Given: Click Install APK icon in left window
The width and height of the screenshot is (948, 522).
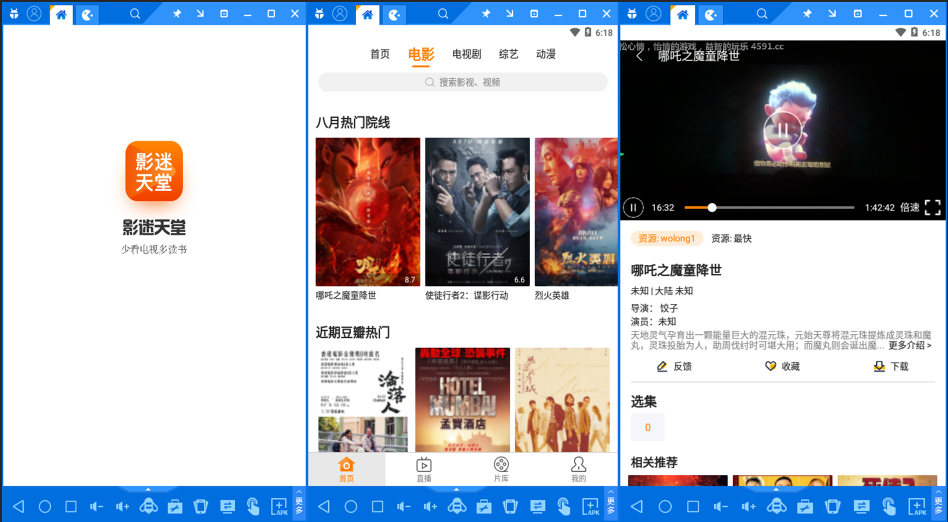Looking at the screenshot, I should pos(279,506).
